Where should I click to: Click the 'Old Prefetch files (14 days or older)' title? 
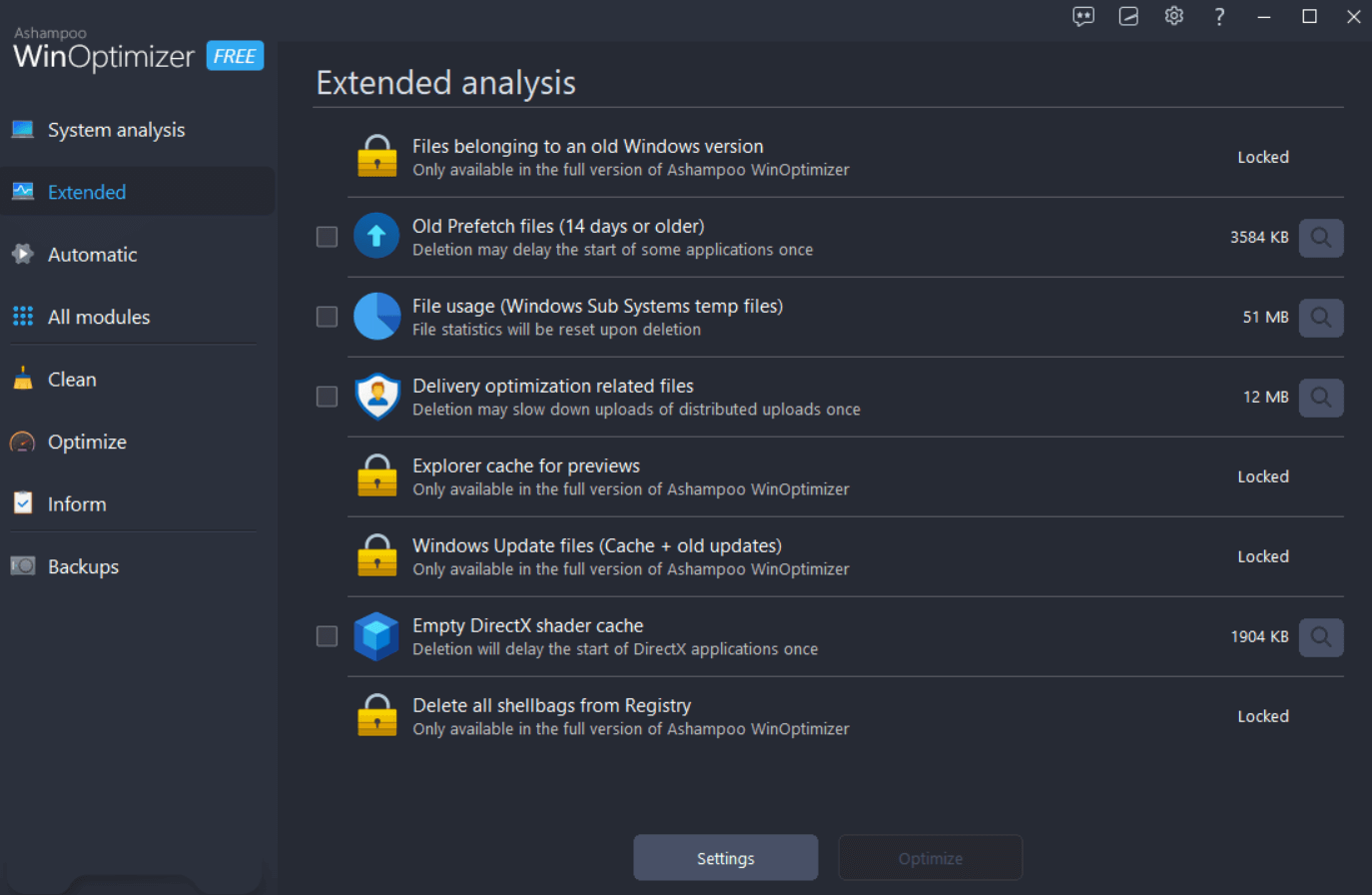click(558, 226)
